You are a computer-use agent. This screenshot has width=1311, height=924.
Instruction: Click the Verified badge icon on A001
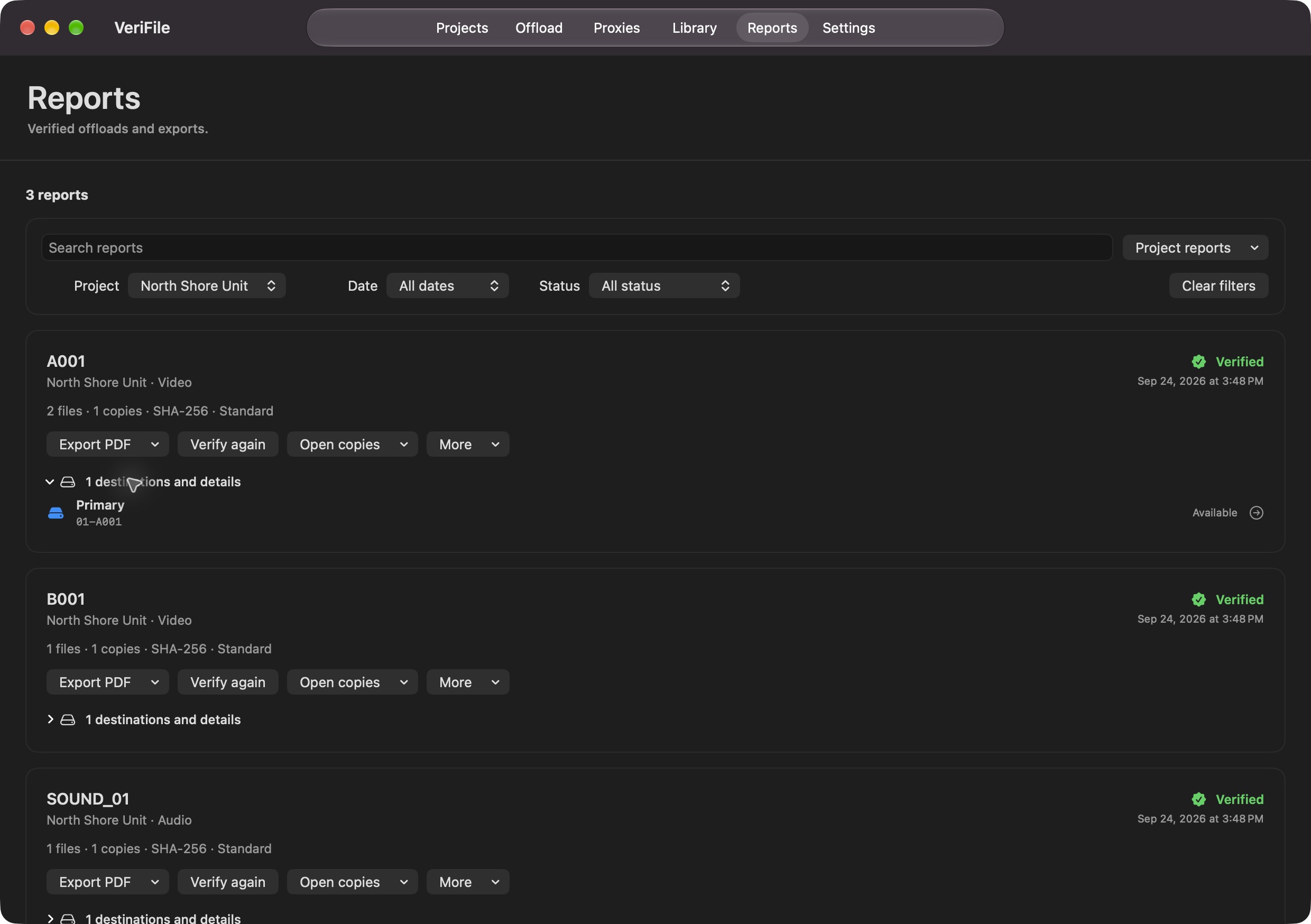(x=1198, y=362)
